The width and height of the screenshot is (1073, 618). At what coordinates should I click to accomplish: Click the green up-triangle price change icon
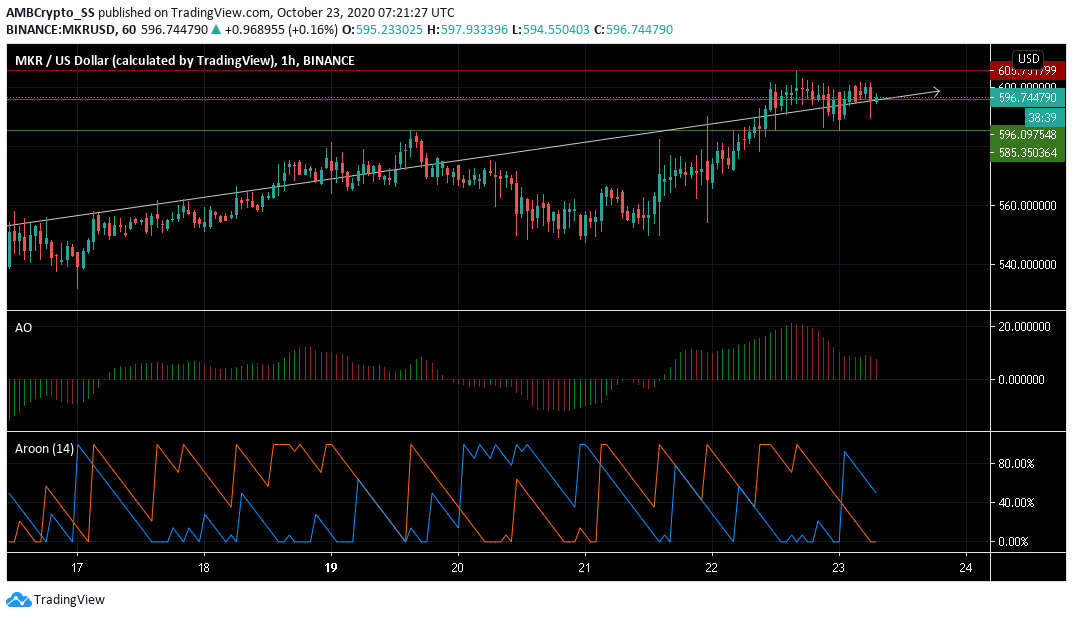point(216,29)
